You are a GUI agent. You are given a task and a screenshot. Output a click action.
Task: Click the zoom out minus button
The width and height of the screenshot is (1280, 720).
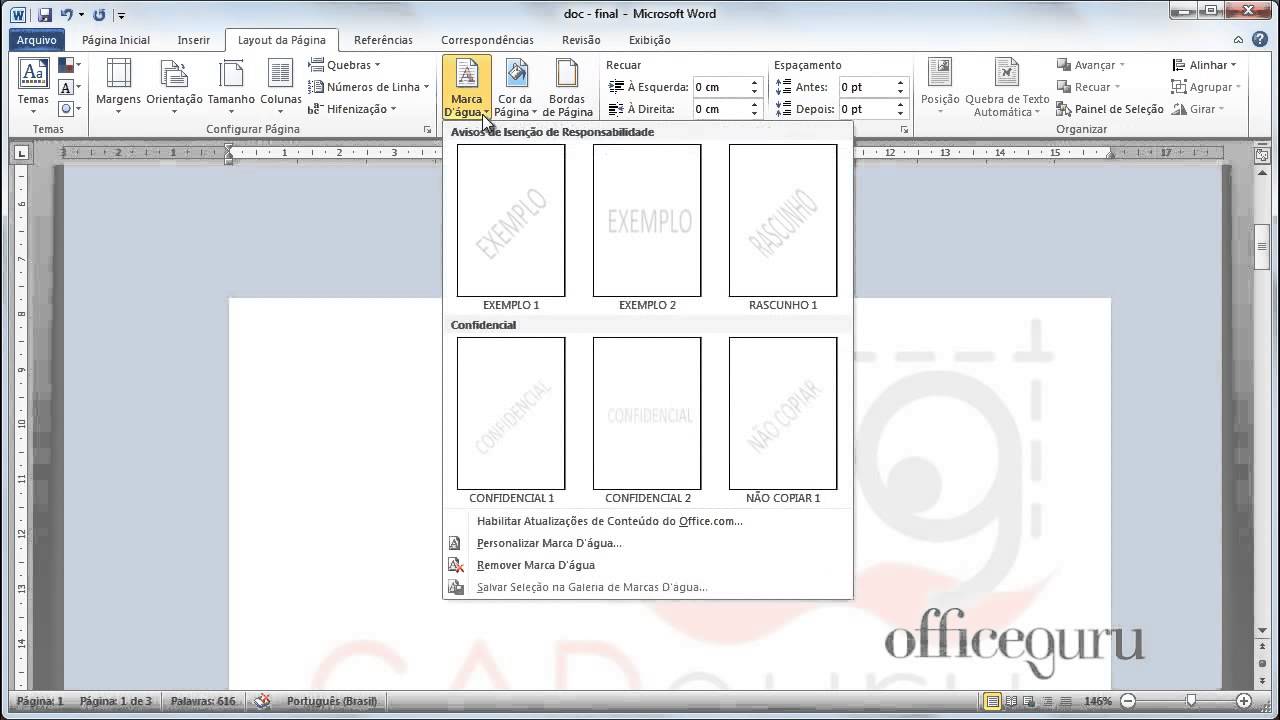coord(1129,701)
